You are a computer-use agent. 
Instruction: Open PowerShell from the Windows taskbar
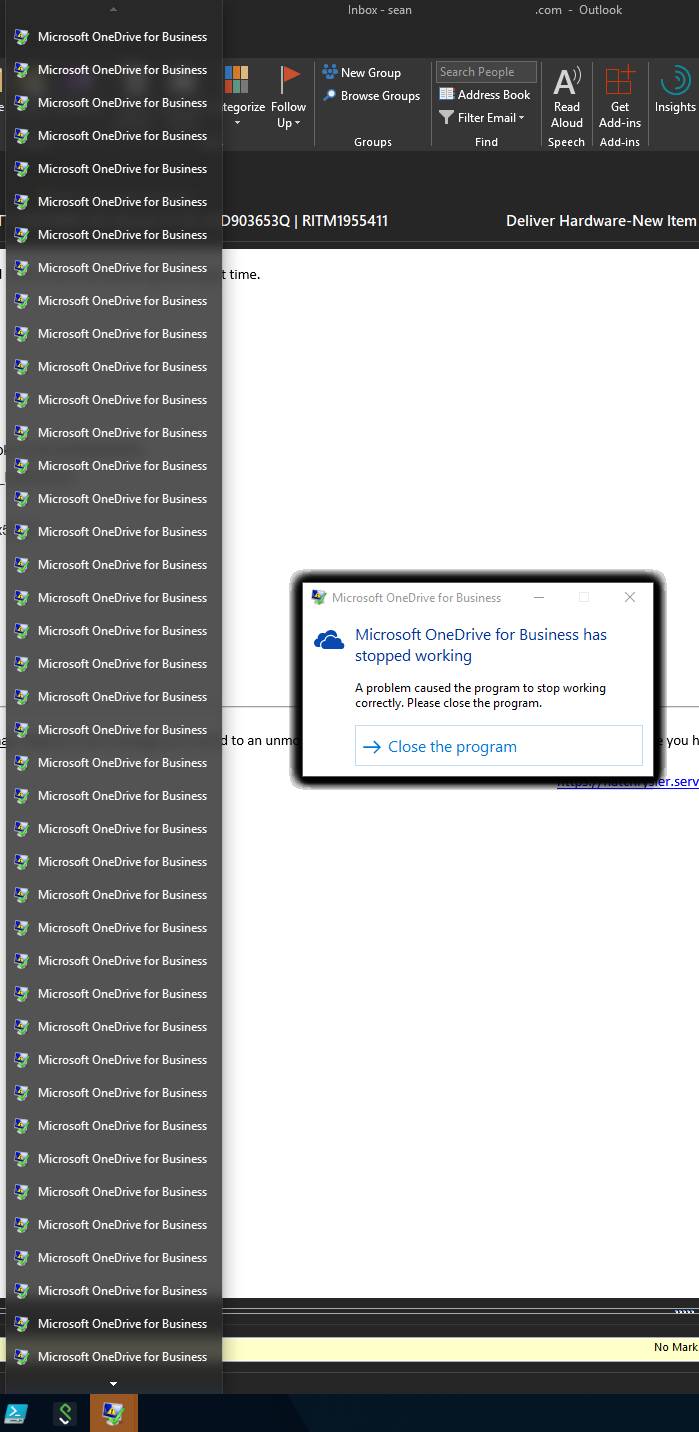pyautogui.click(x=16, y=1413)
